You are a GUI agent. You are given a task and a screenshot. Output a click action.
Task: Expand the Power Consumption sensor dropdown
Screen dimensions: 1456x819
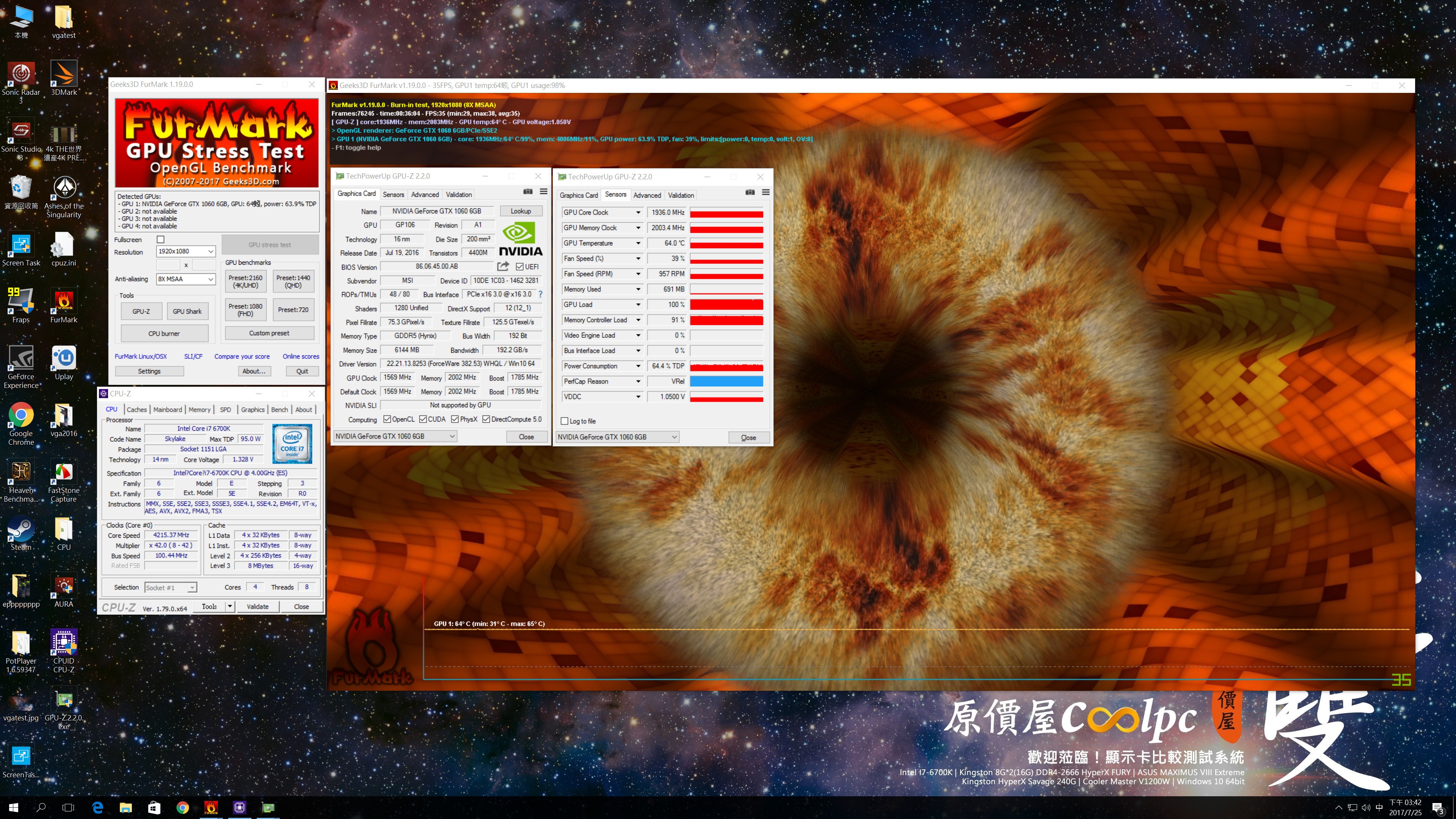[x=638, y=366]
